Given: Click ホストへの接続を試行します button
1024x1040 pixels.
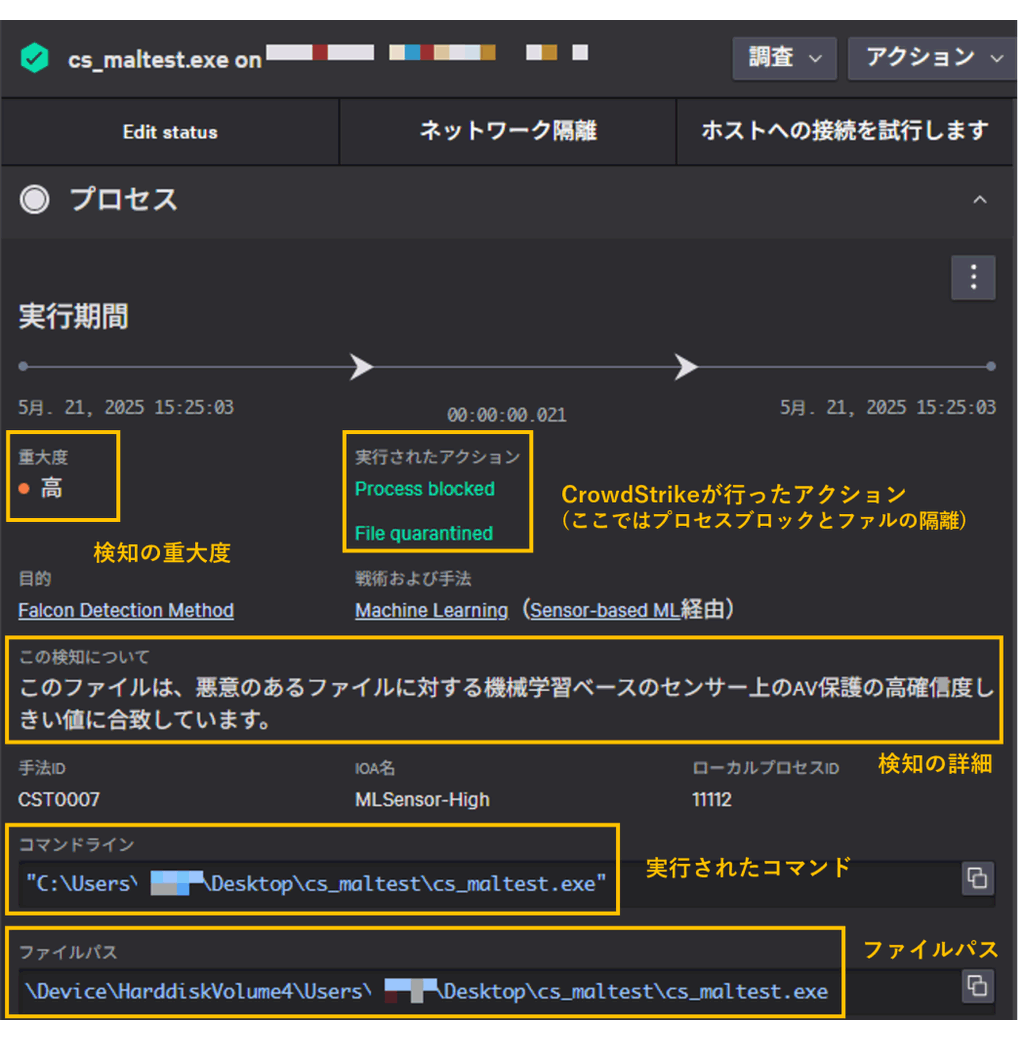Looking at the screenshot, I should pos(846,132).
